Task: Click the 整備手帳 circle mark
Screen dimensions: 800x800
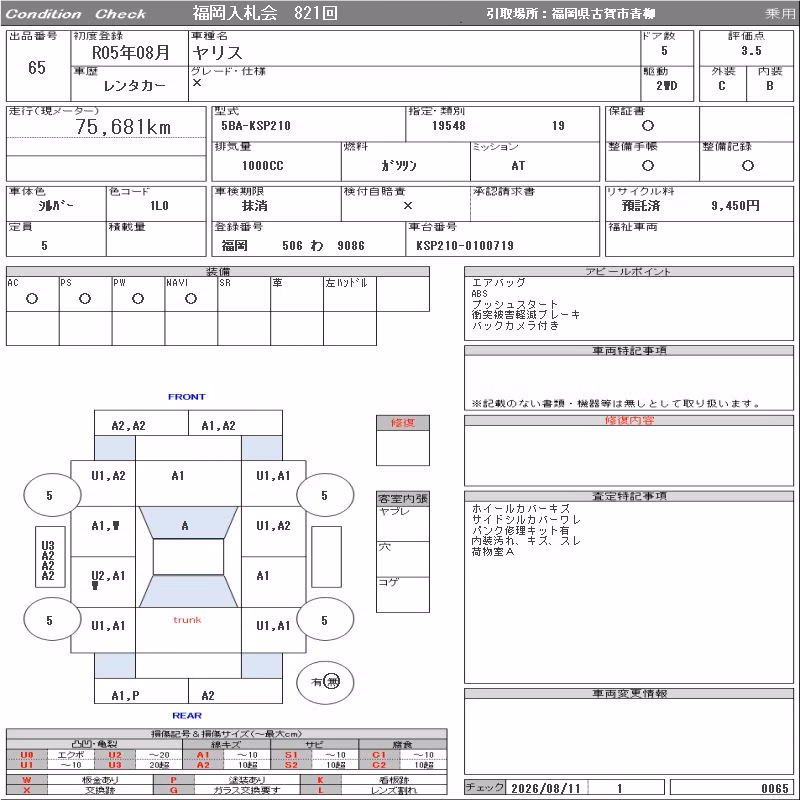Action: pos(647,165)
